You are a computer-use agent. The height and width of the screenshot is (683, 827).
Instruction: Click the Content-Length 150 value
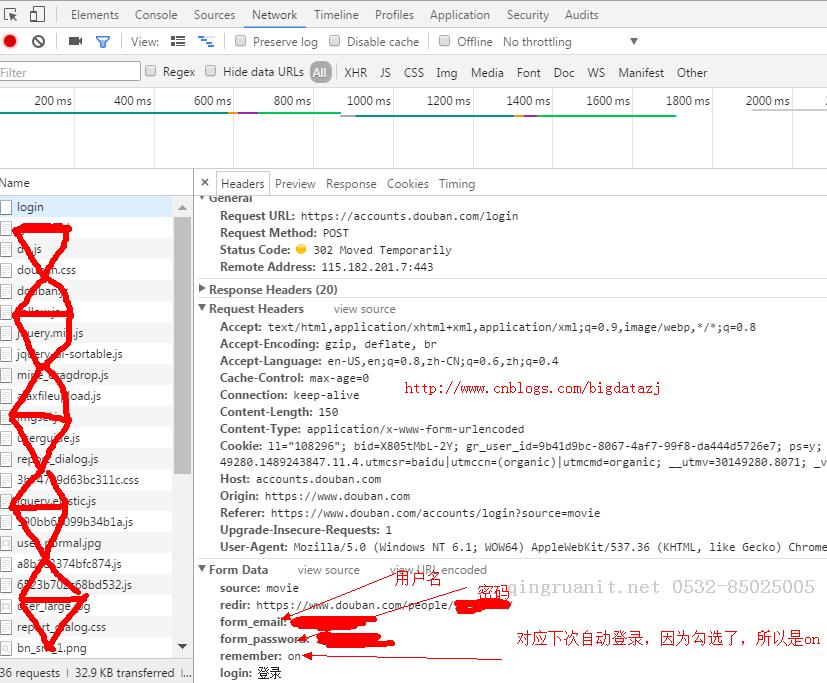328,411
